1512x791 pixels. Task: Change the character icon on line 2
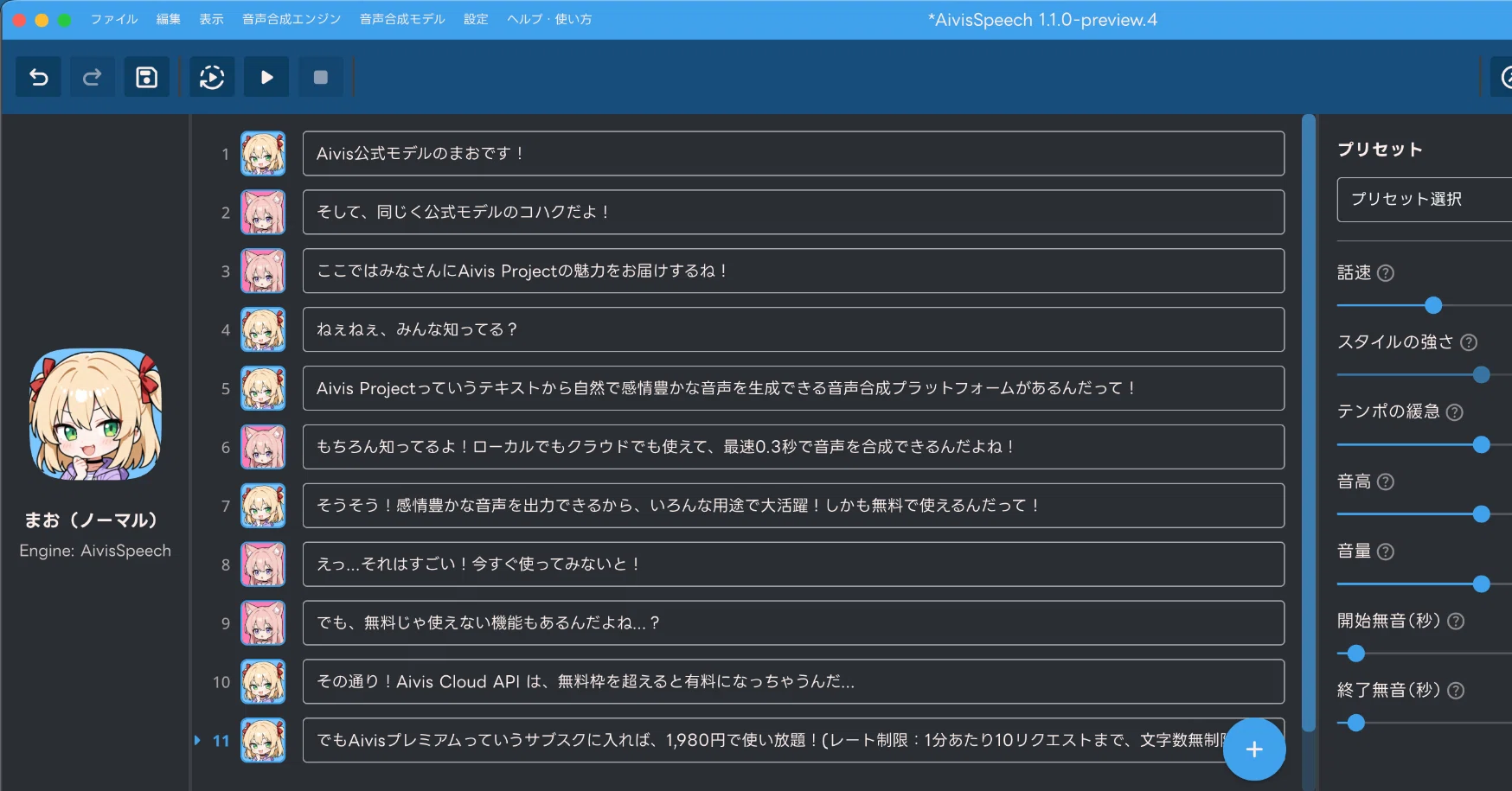[x=263, y=213]
